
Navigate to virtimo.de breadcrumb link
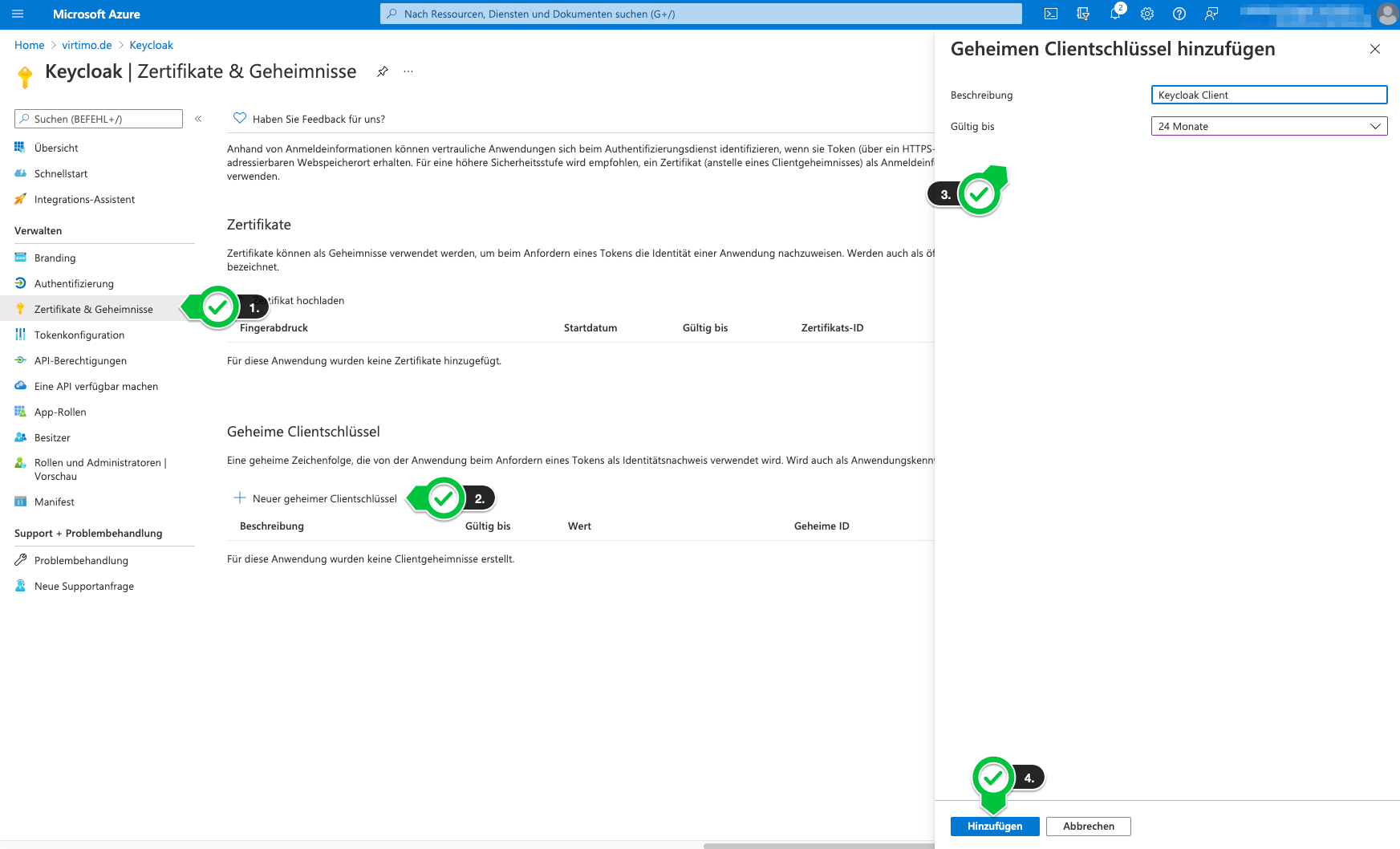click(87, 45)
